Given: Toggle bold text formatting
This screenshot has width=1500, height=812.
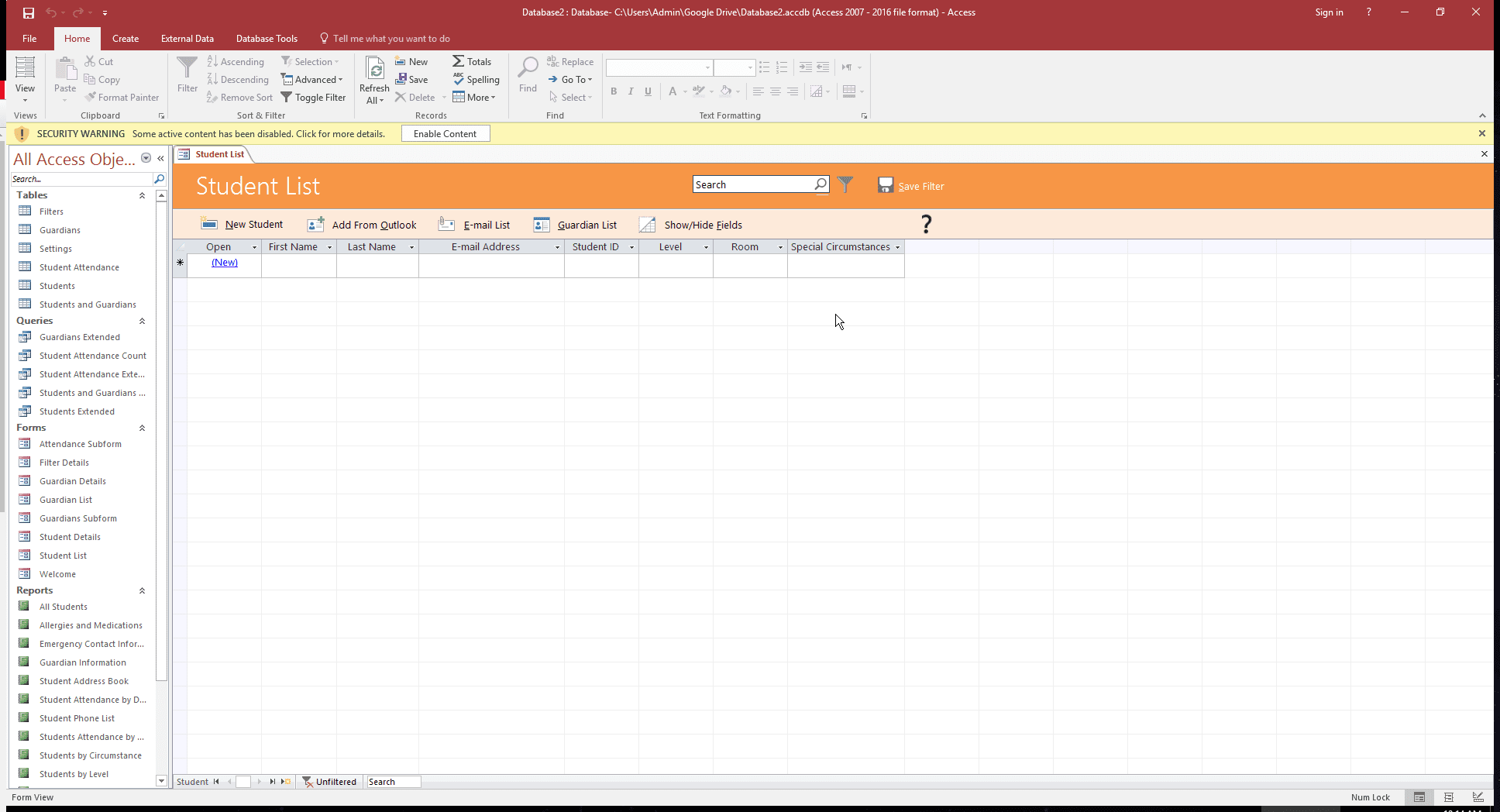Looking at the screenshot, I should tap(613, 91).
